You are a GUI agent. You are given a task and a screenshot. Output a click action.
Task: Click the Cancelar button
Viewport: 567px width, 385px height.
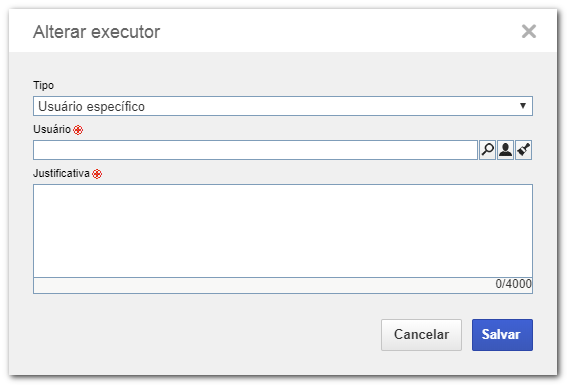pyautogui.click(x=421, y=335)
